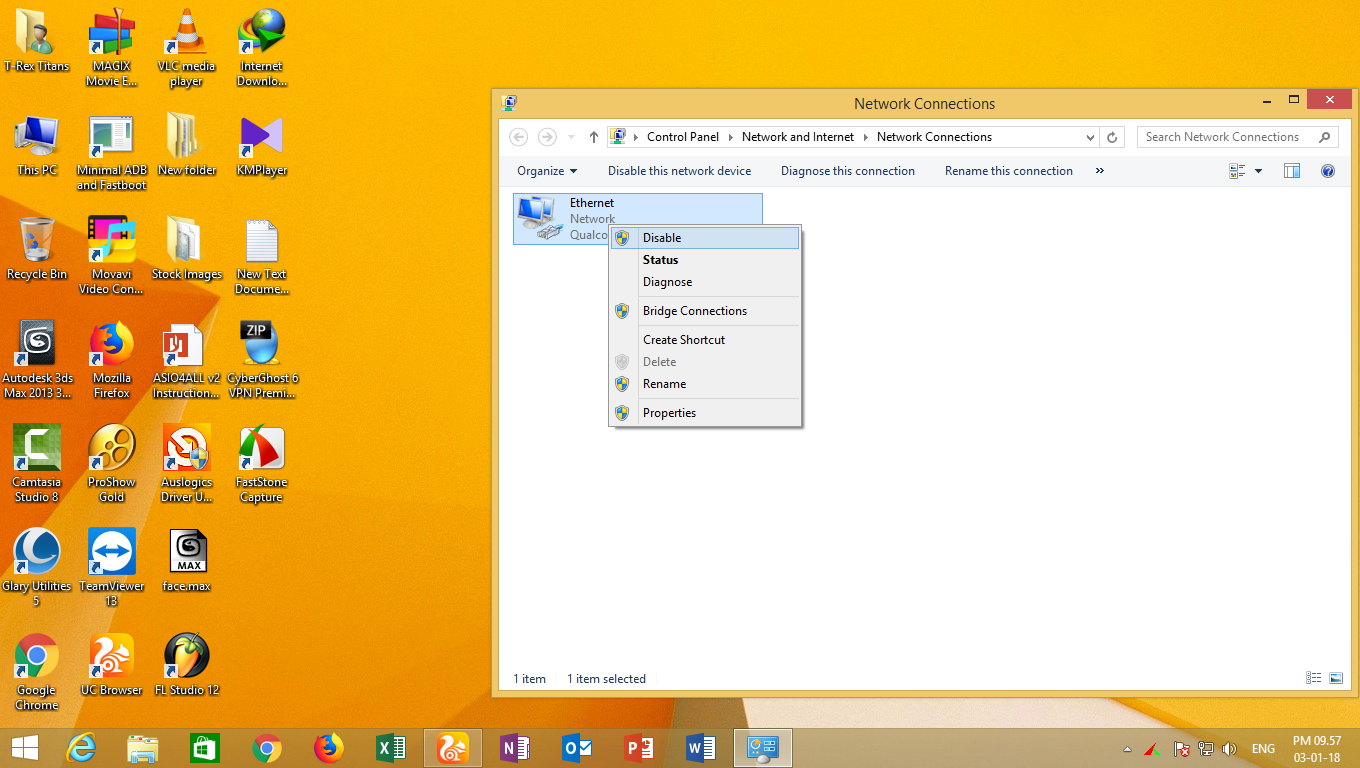
Task: Open the Get help question mark icon
Action: pyautogui.click(x=1328, y=171)
